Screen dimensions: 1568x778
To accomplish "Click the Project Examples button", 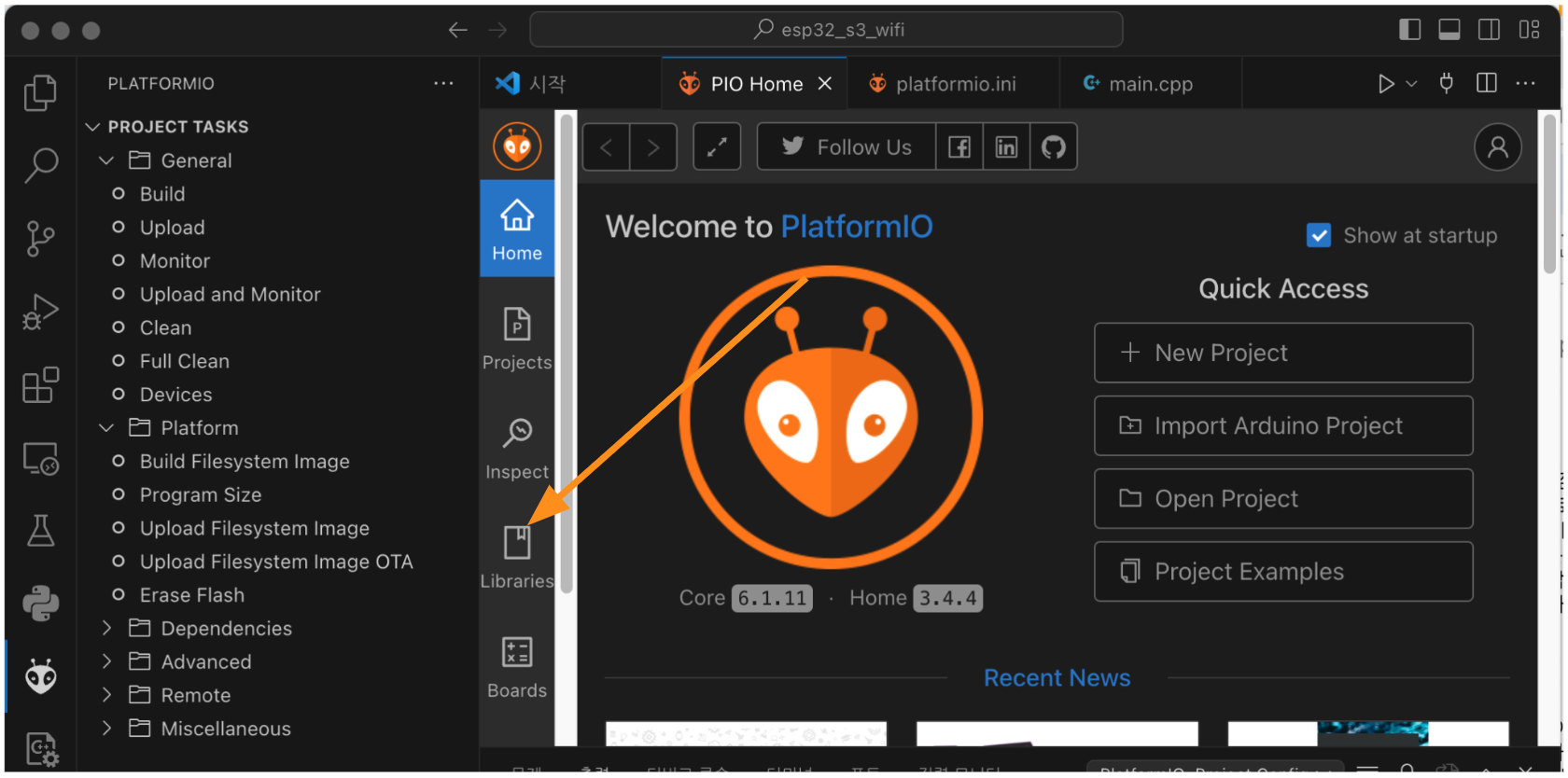I will coord(1283,571).
